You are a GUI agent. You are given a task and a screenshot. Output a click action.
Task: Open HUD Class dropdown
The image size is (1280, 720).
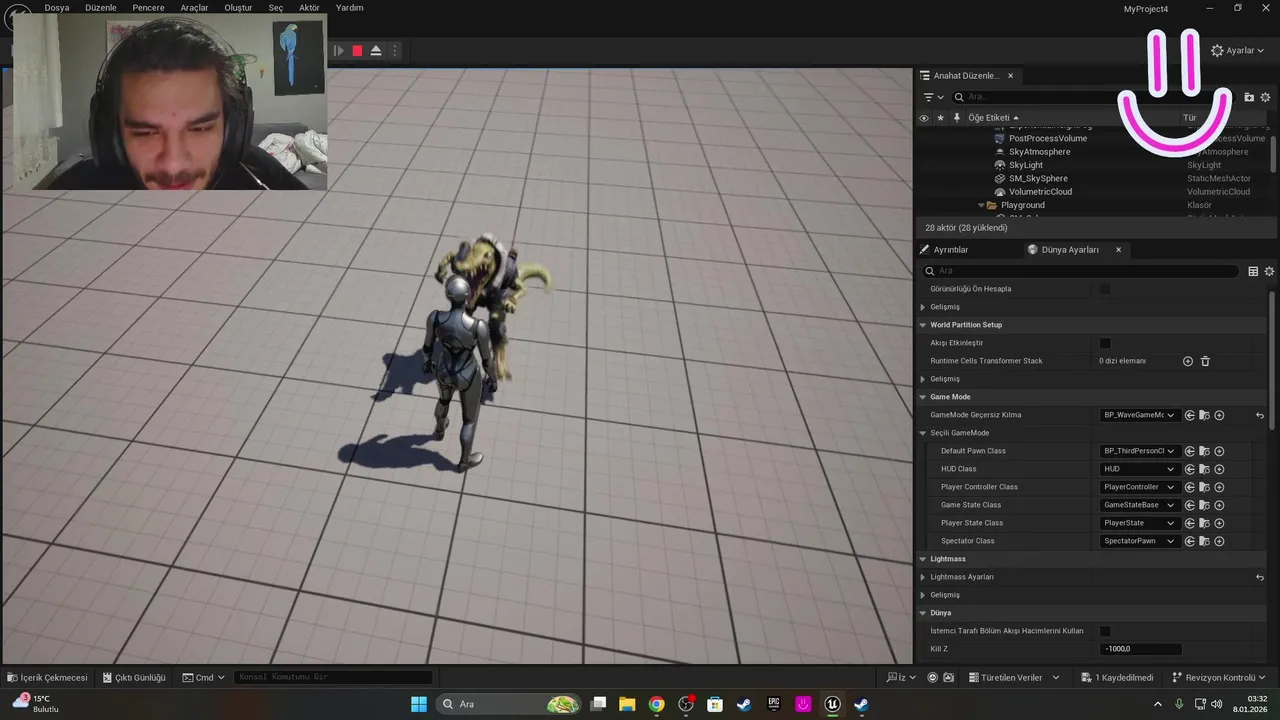[1139, 469]
